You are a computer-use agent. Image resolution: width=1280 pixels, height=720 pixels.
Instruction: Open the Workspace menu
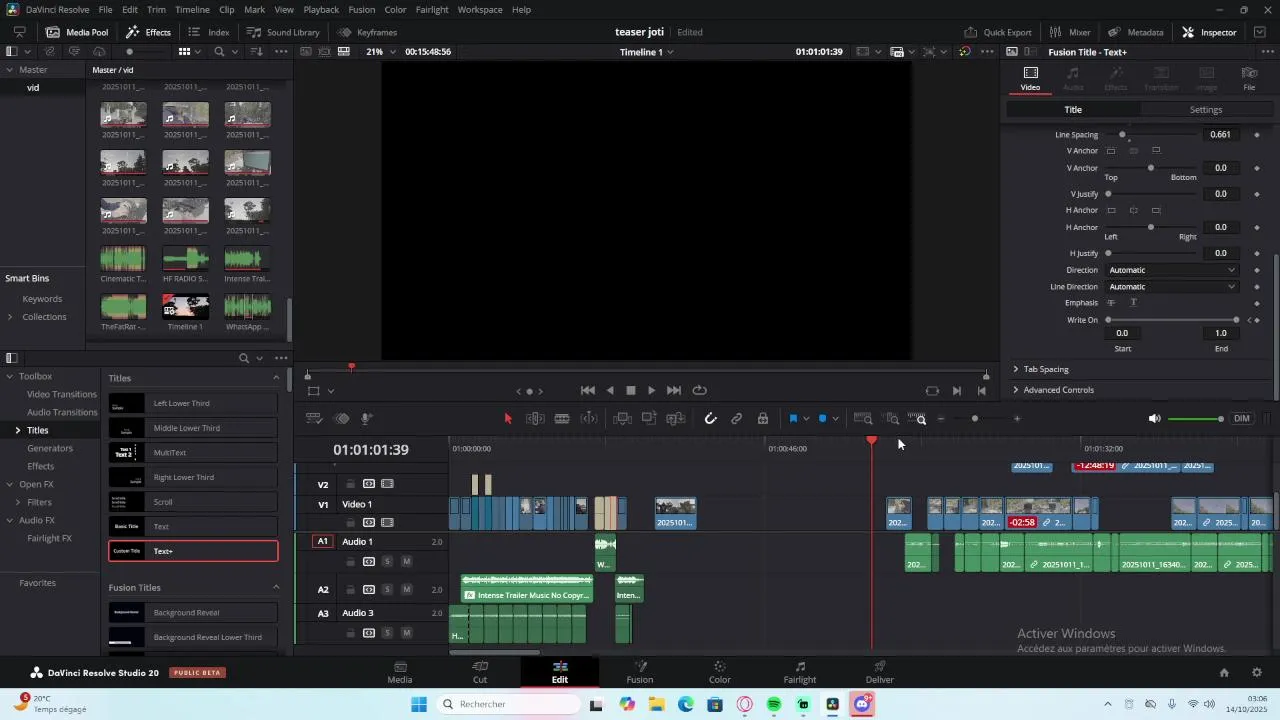pyautogui.click(x=480, y=10)
